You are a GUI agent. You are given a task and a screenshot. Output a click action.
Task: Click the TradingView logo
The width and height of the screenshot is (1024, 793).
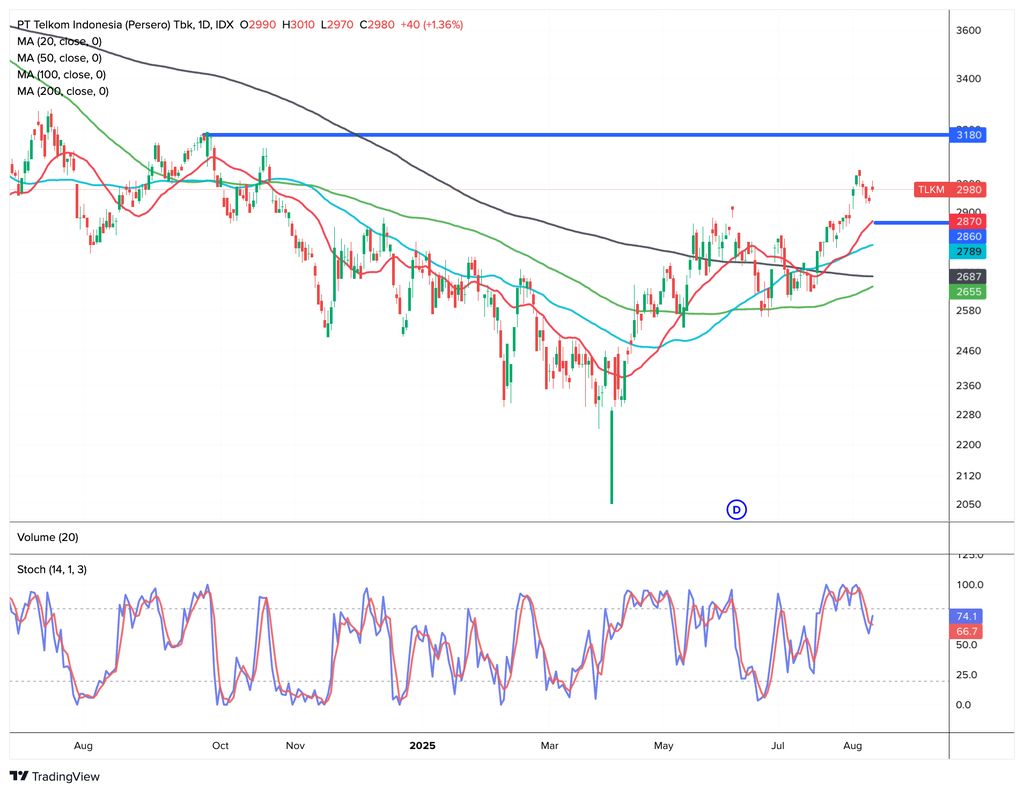click(x=55, y=776)
